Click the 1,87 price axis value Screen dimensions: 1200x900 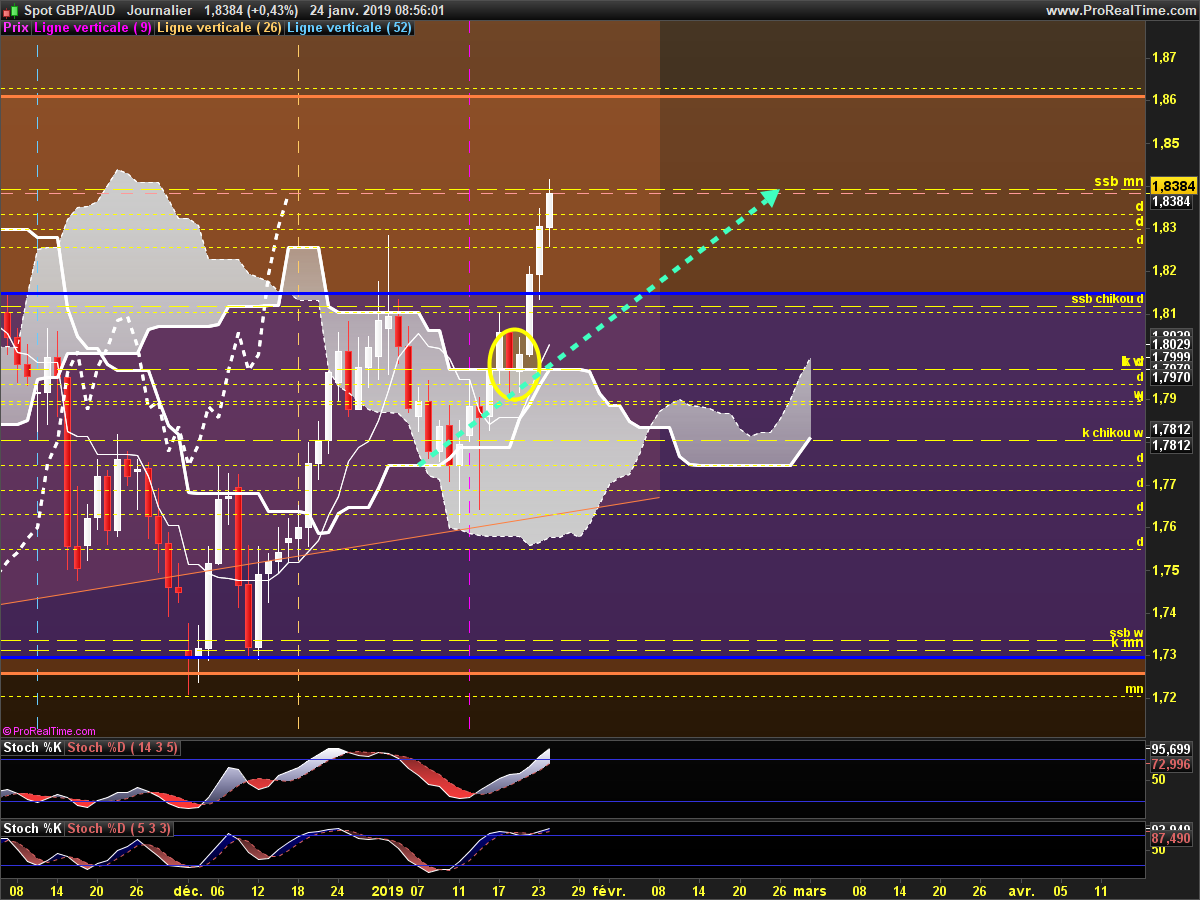[x=1163, y=58]
